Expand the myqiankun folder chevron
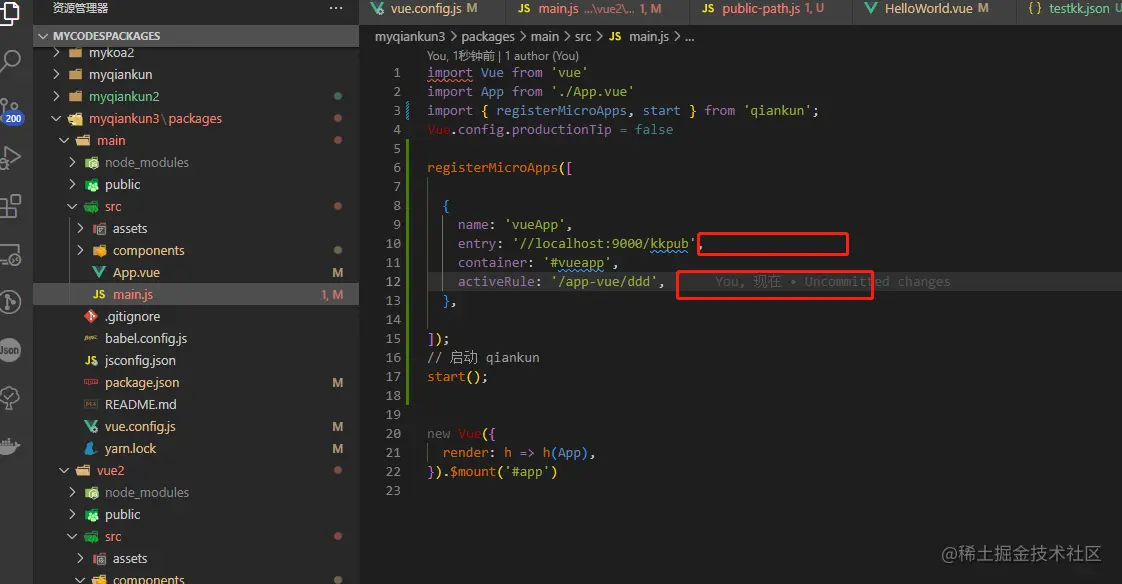Screen dimensions: 1122x584 click(x=57, y=74)
